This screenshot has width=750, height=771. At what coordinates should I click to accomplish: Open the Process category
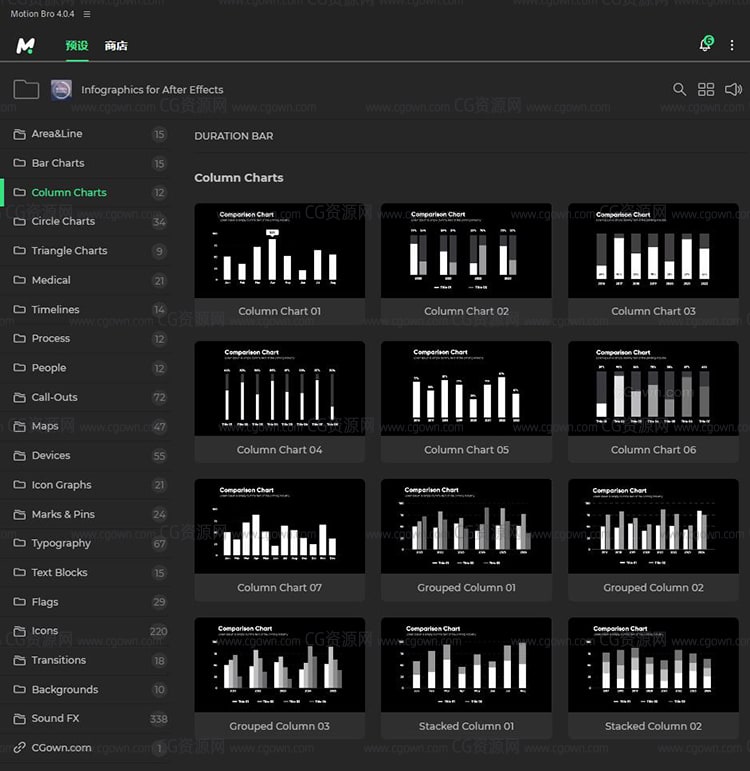click(85, 338)
